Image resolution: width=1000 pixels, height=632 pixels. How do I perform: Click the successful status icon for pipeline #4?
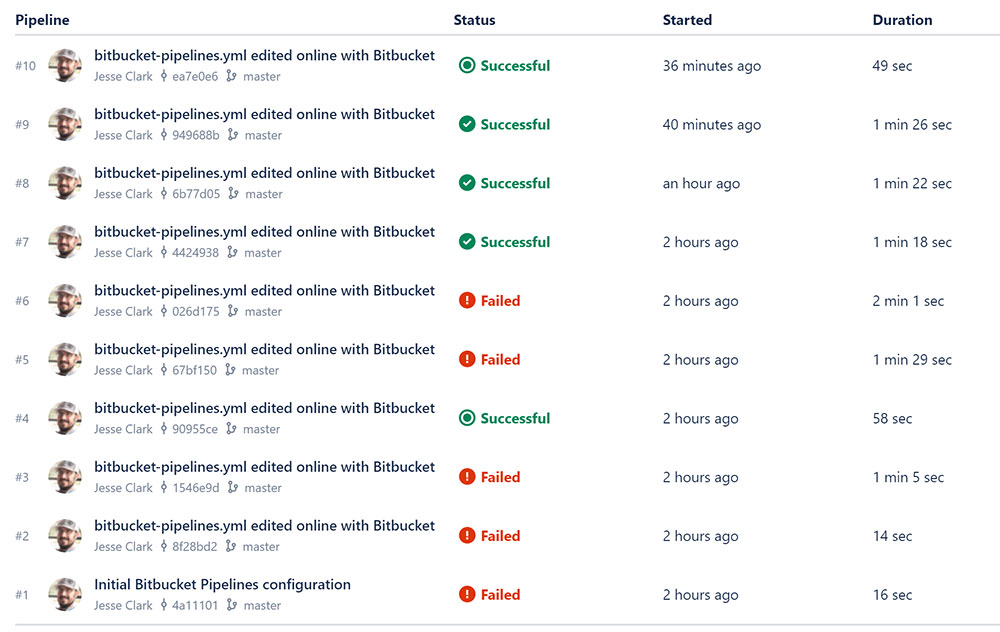pyautogui.click(x=467, y=419)
